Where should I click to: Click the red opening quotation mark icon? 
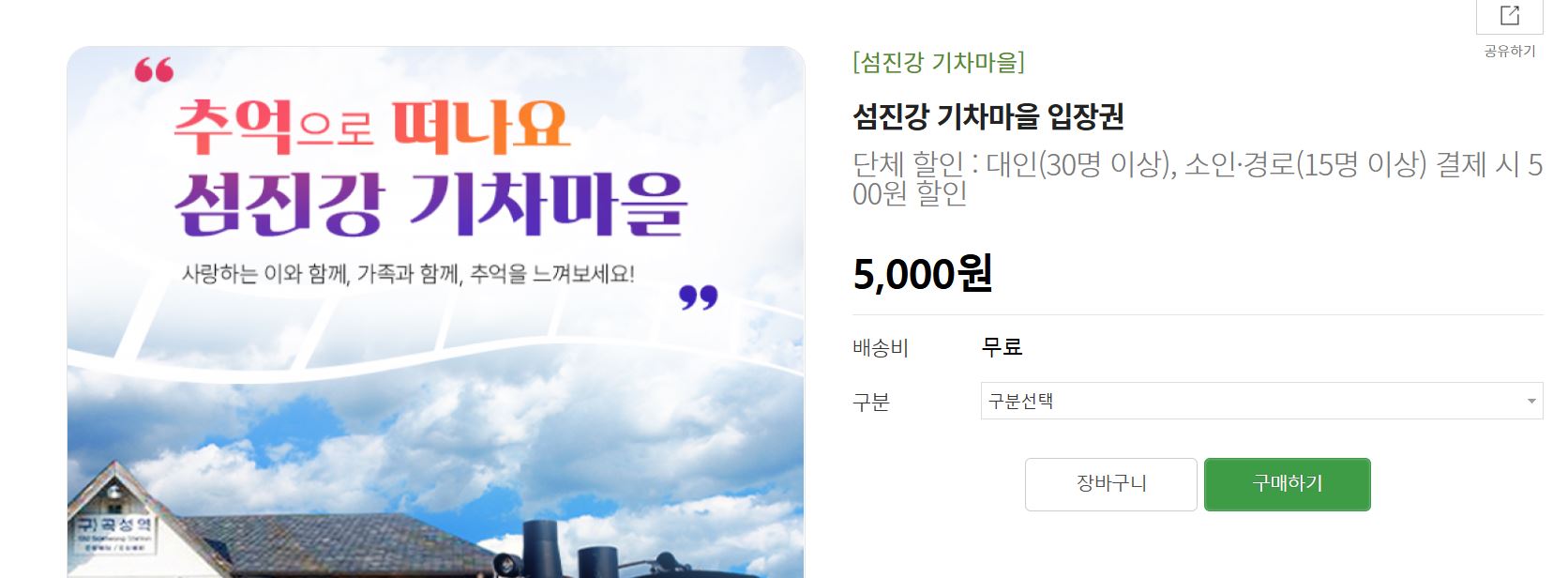pos(154,70)
